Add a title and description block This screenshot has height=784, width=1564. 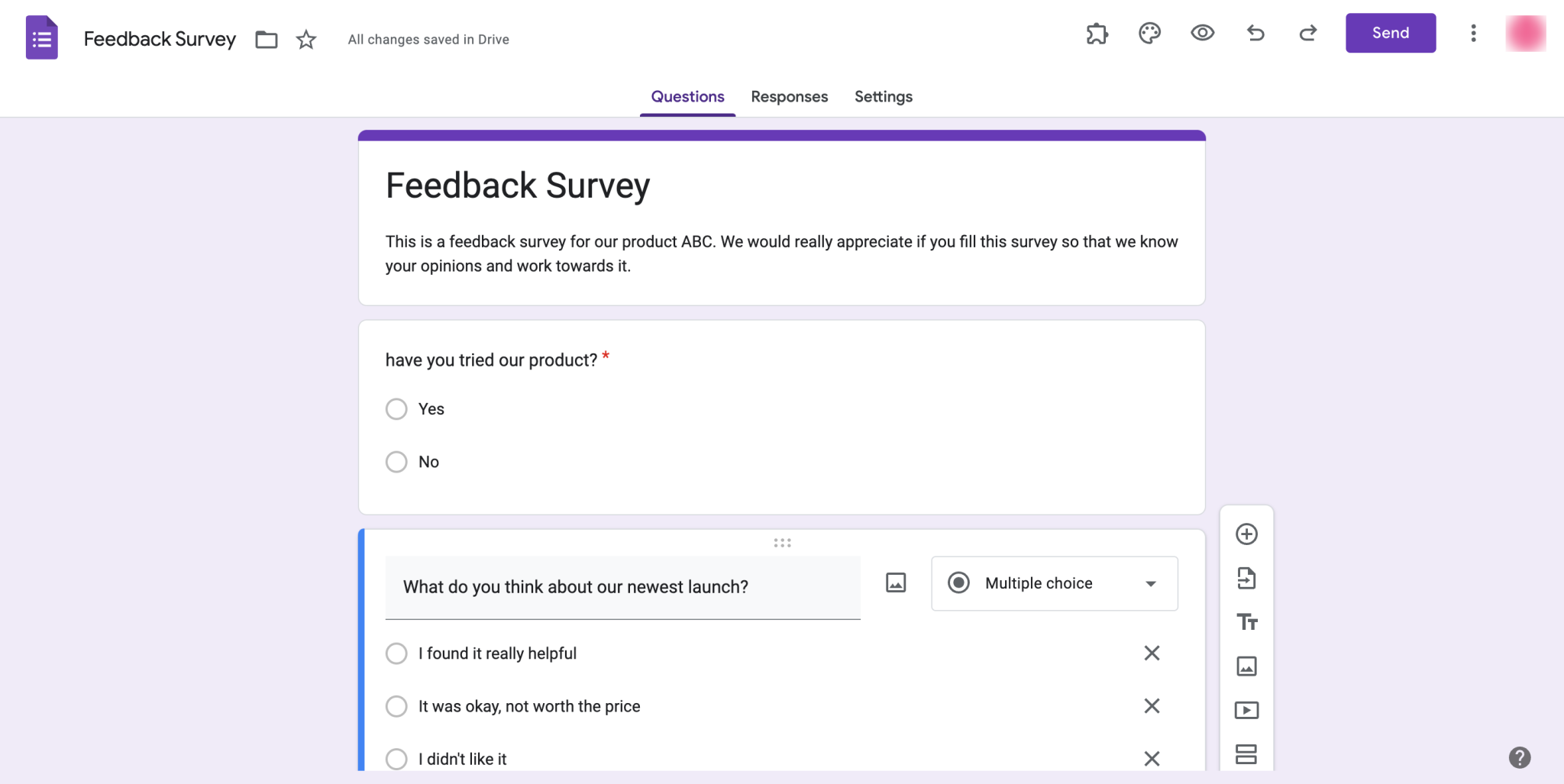point(1246,622)
